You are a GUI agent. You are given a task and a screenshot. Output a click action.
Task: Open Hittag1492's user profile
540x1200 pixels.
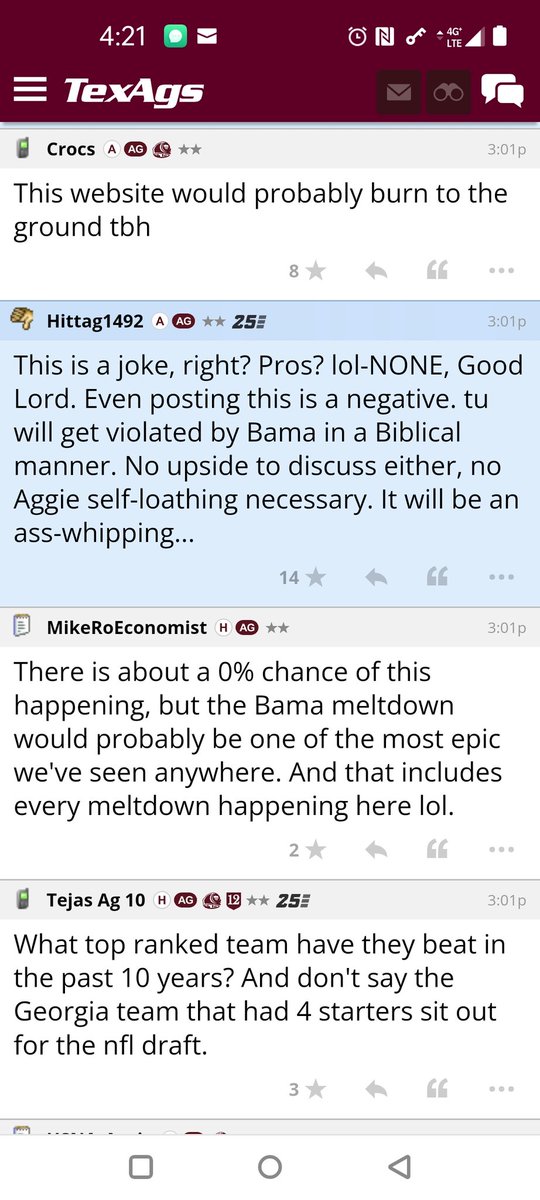tap(95, 321)
